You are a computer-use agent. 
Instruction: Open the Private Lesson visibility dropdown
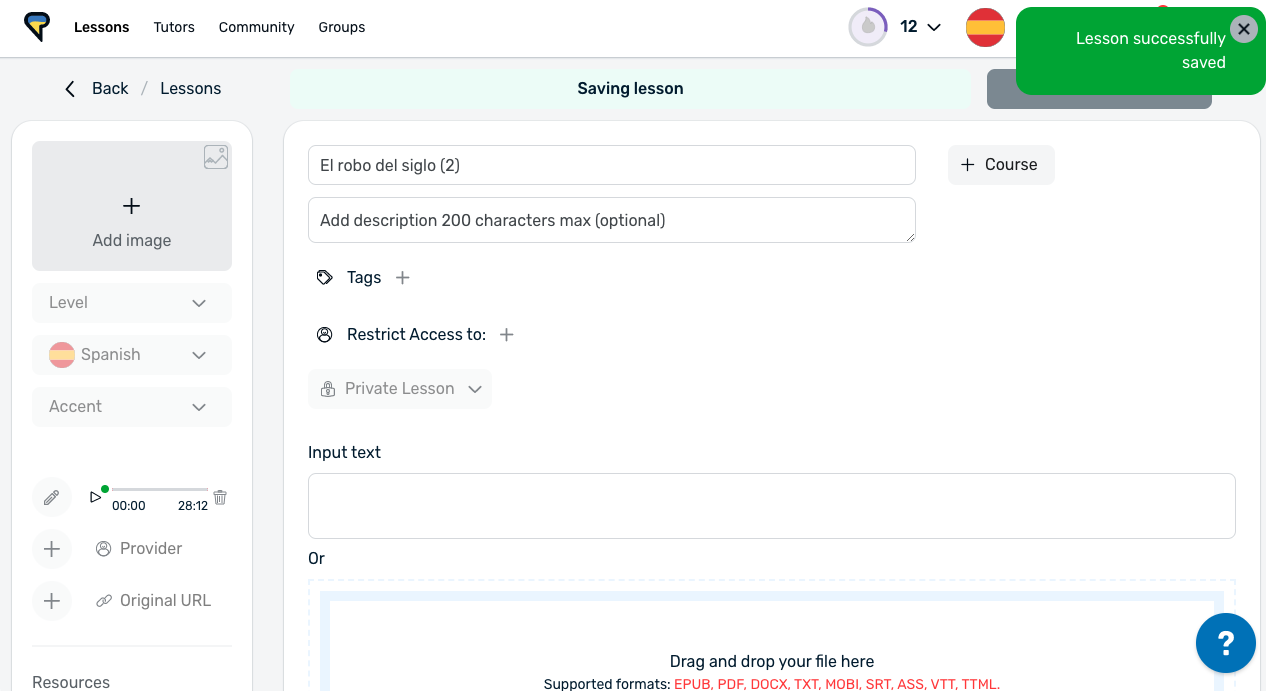coord(400,389)
